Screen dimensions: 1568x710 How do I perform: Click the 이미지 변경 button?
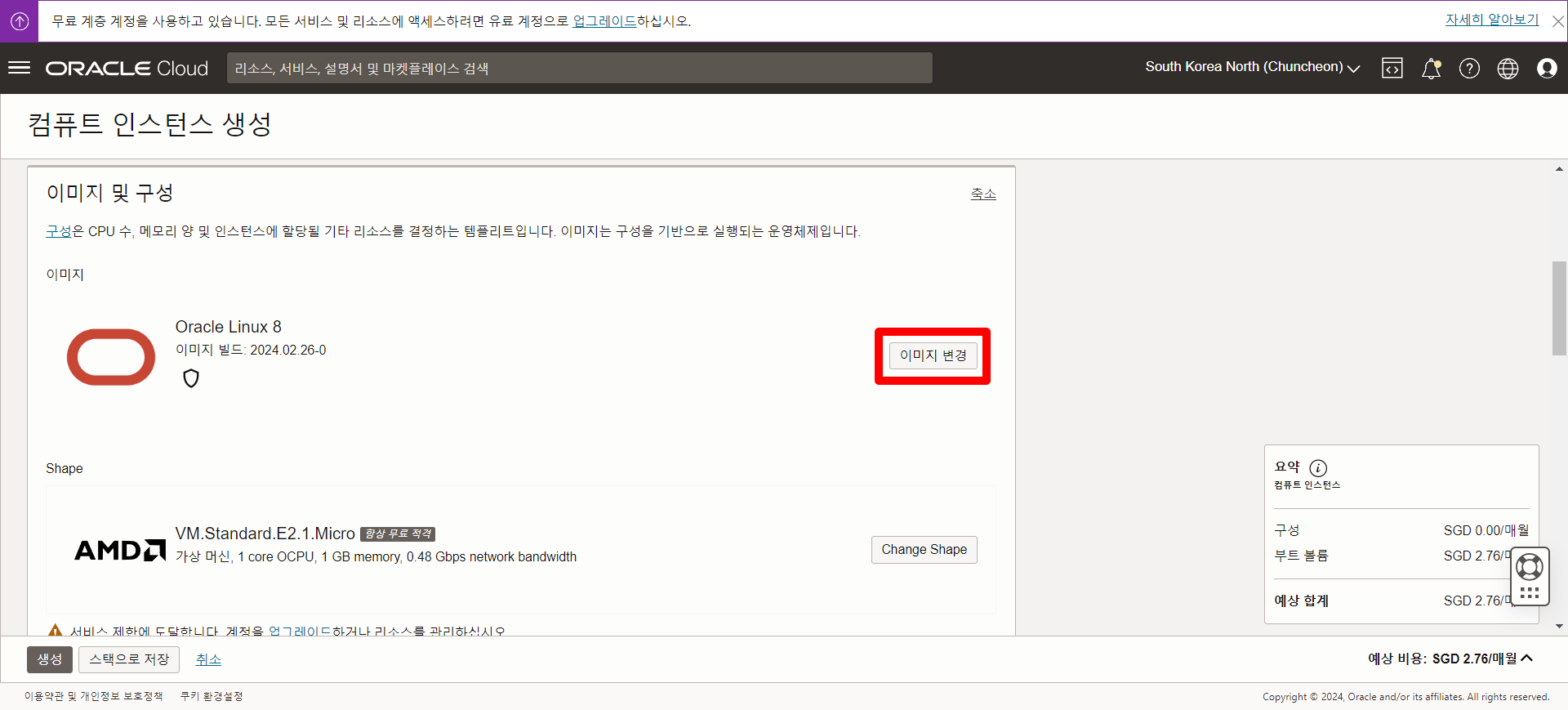(x=933, y=355)
